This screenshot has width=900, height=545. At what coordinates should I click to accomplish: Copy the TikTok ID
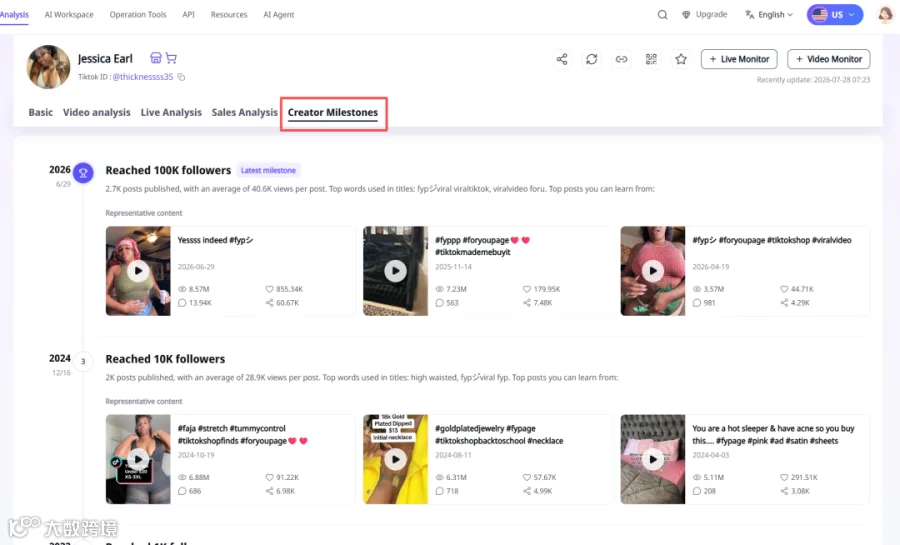pyautogui.click(x=181, y=77)
